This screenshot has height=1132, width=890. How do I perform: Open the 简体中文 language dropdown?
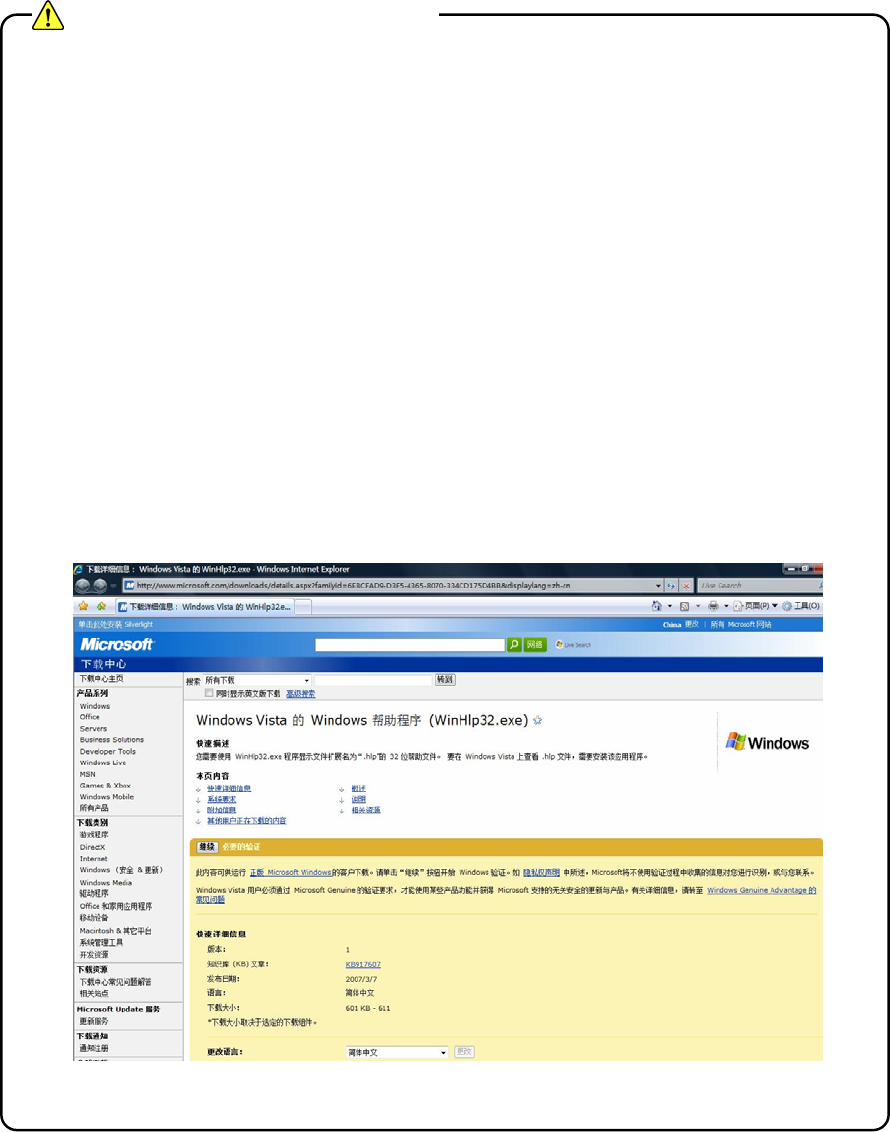[x=396, y=1053]
